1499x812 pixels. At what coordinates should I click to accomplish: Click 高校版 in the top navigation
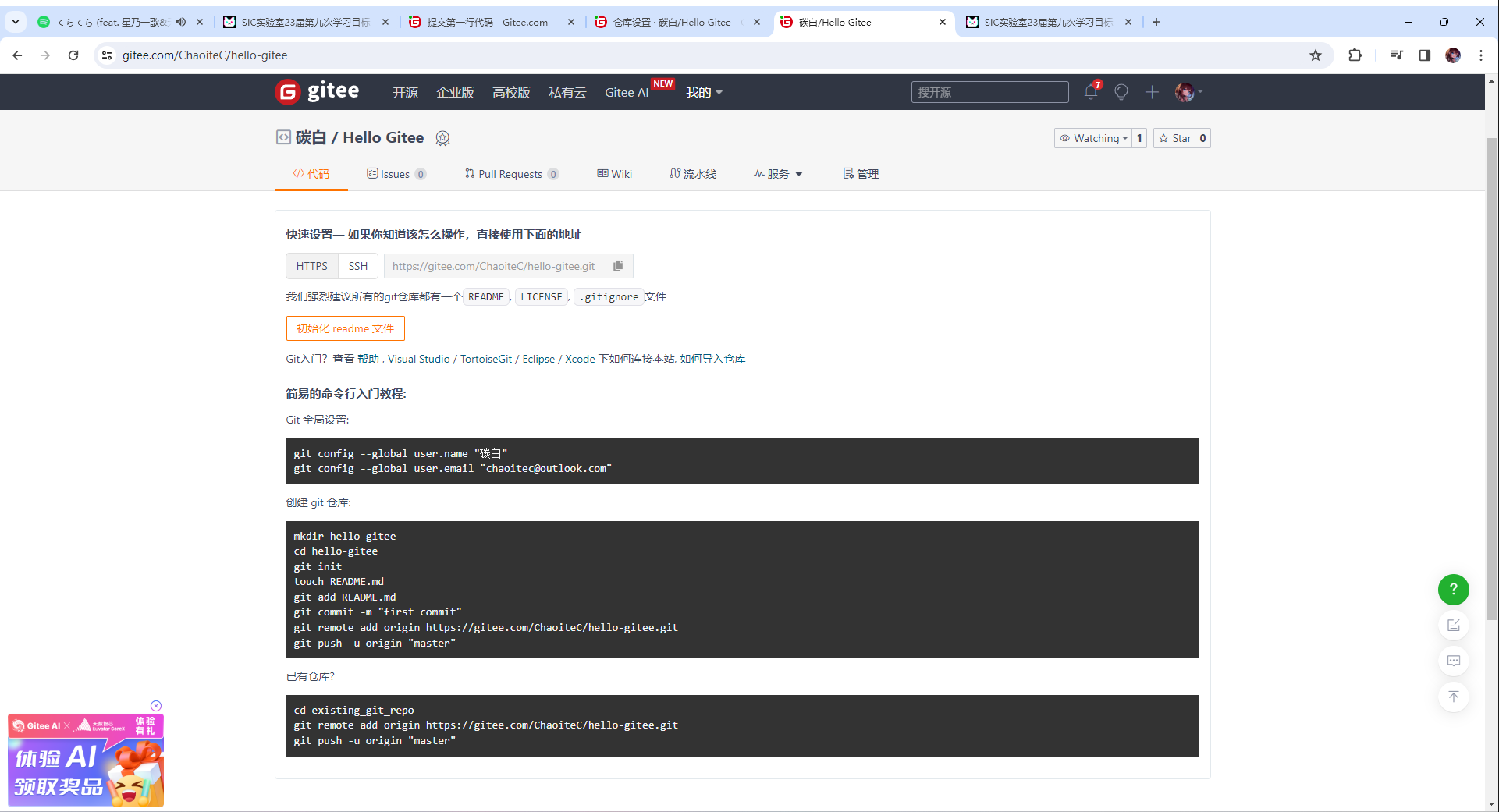click(511, 93)
